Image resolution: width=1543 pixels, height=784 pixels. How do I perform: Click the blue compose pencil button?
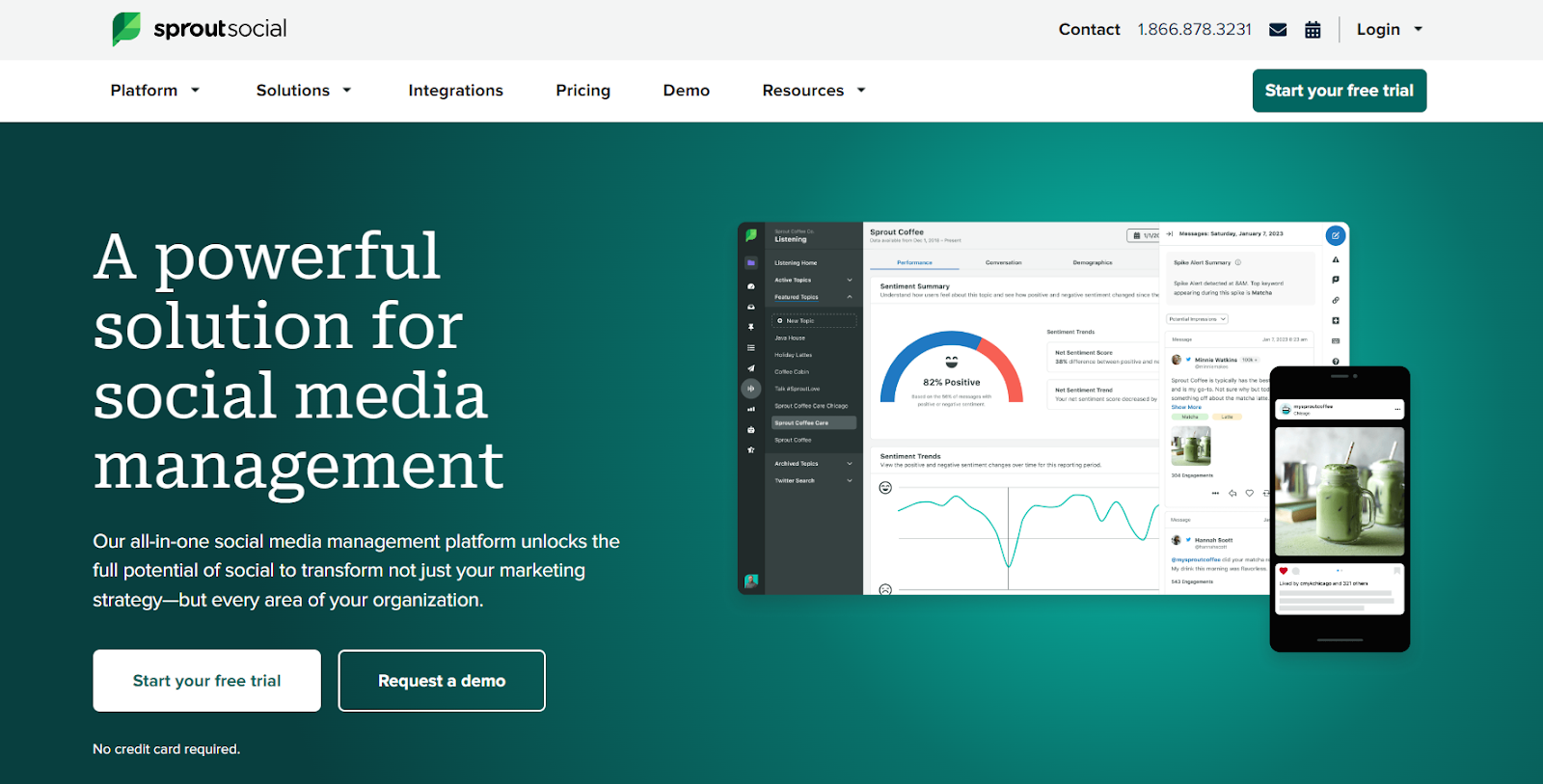pyautogui.click(x=1335, y=235)
